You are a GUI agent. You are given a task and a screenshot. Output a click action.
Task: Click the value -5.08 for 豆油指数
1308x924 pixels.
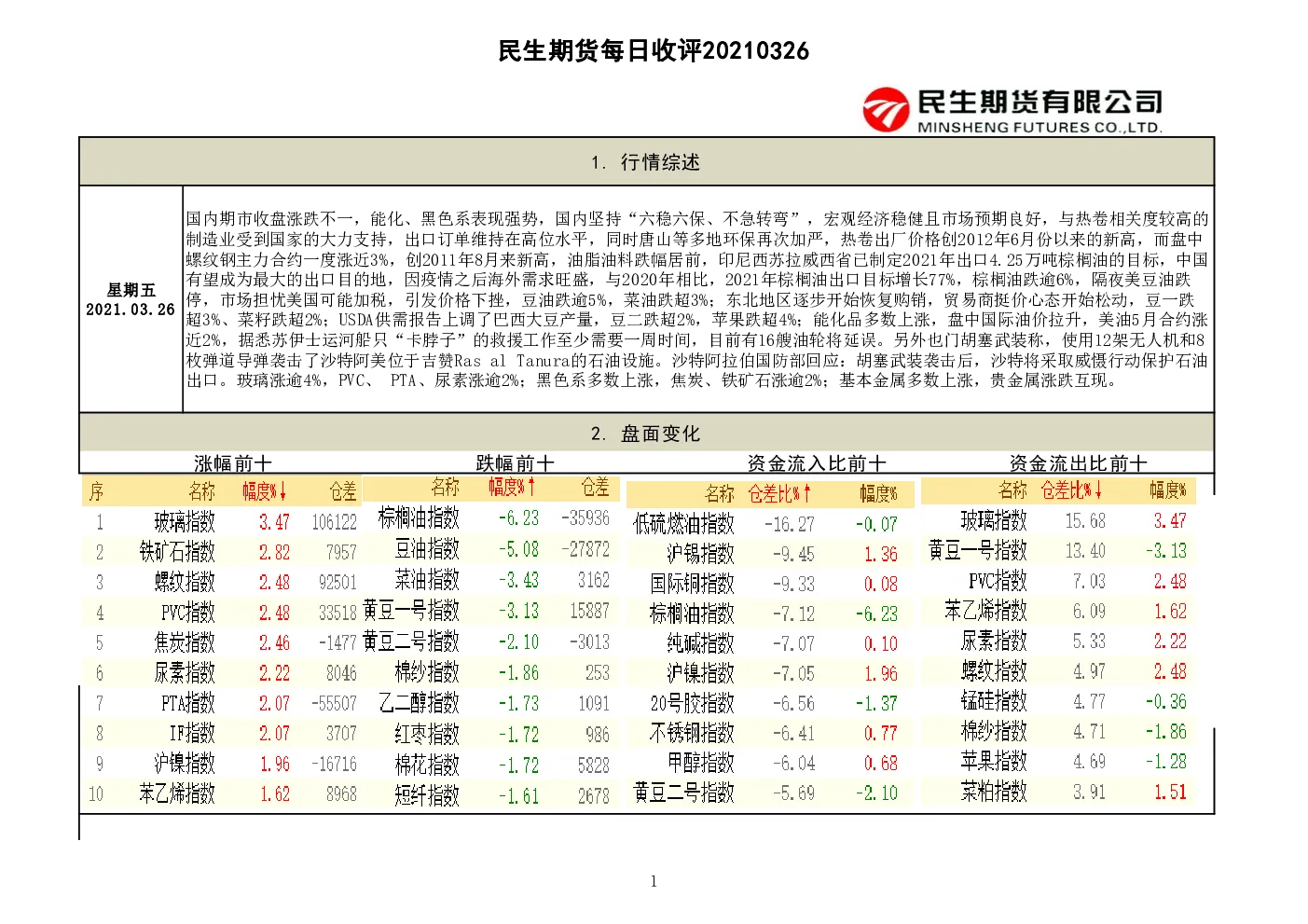point(518,549)
